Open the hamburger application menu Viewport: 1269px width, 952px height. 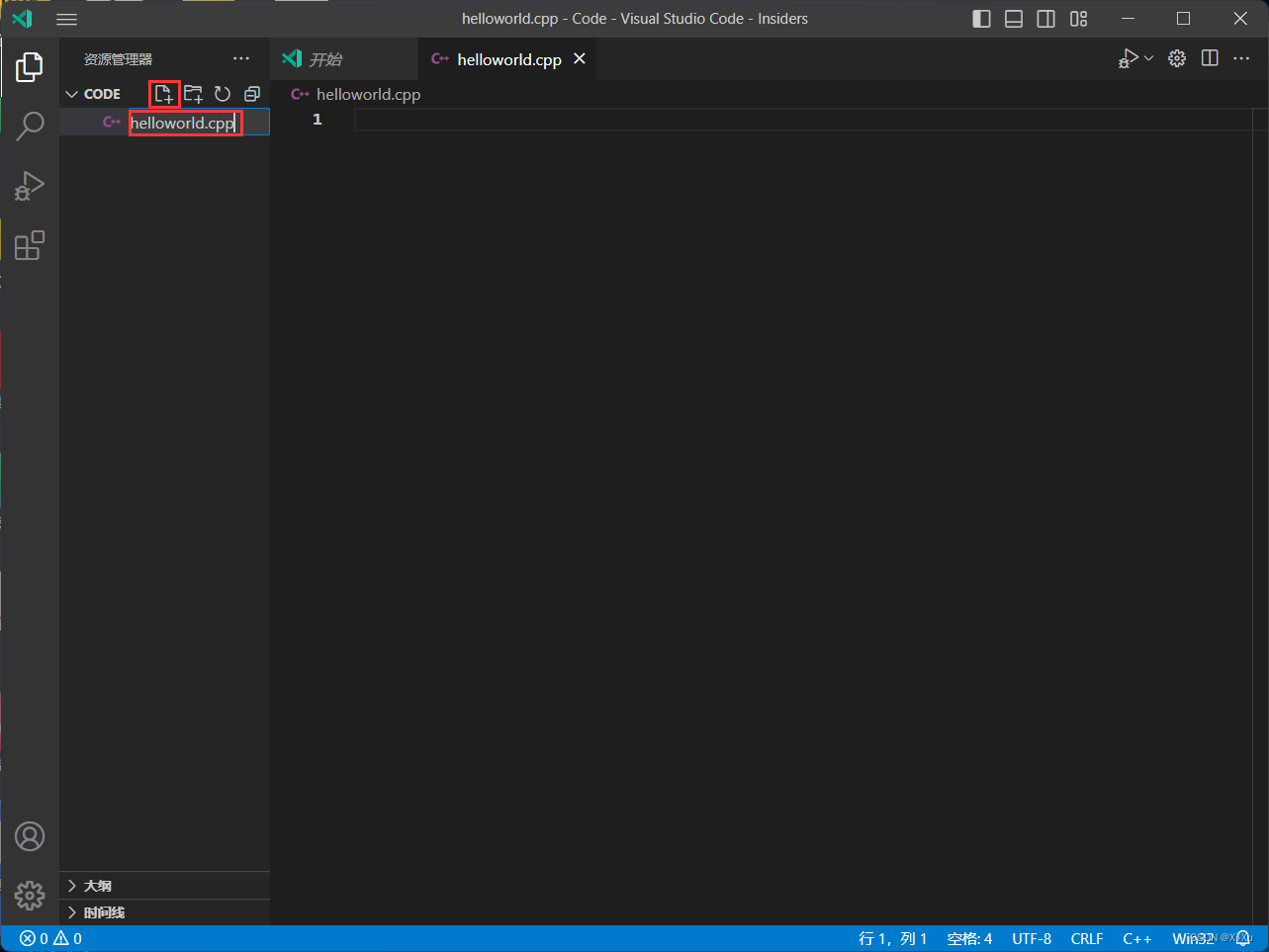pos(66,19)
